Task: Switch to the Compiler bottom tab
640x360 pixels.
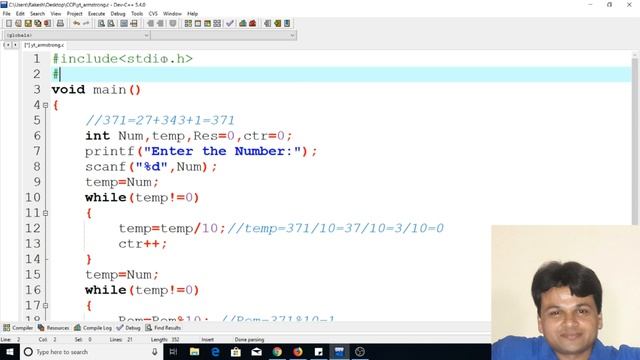Action: point(18,328)
